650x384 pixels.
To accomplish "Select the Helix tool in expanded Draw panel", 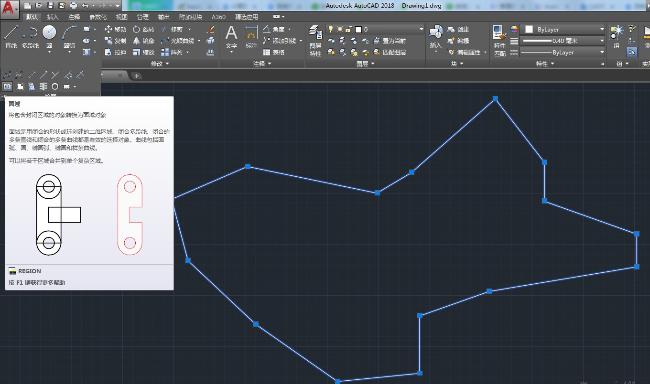I will (x=43, y=86).
